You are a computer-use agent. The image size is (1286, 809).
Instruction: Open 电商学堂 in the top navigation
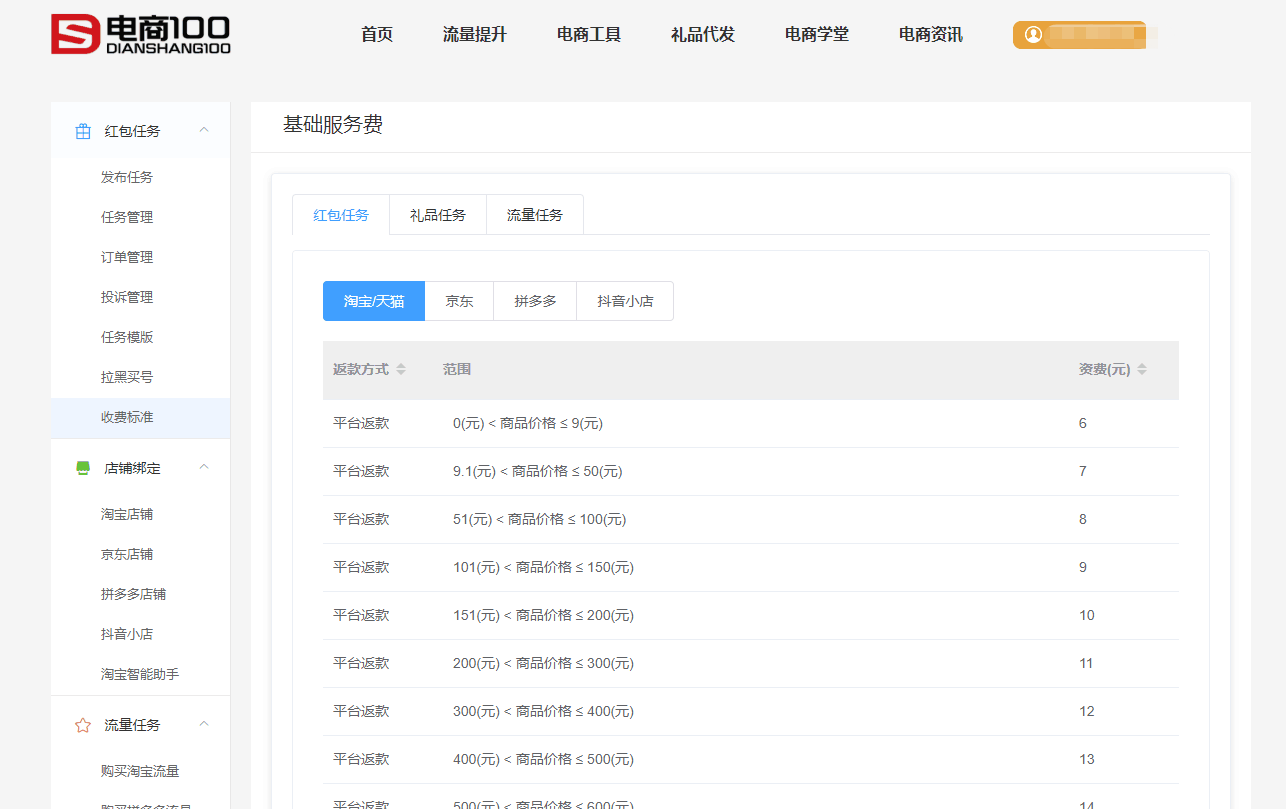click(x=817, y=34)
